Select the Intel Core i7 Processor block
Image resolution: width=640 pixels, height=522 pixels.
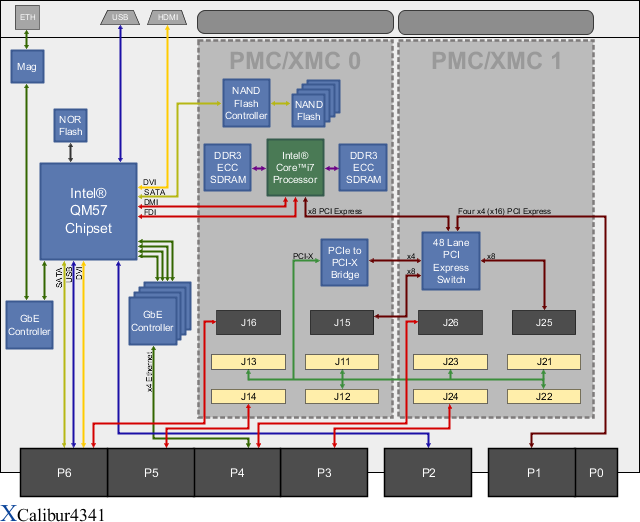[x=296, y=167]
